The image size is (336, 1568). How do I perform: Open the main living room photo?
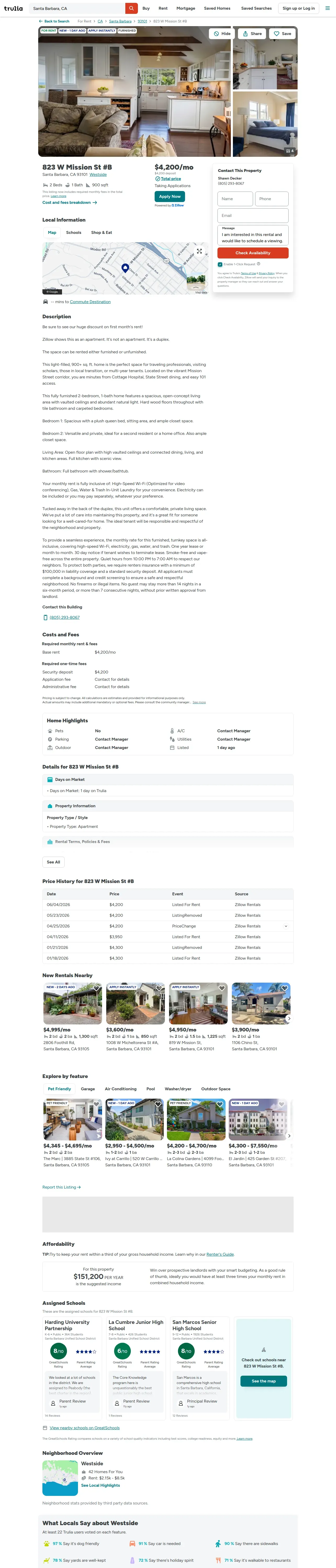(x=135, y=91)
